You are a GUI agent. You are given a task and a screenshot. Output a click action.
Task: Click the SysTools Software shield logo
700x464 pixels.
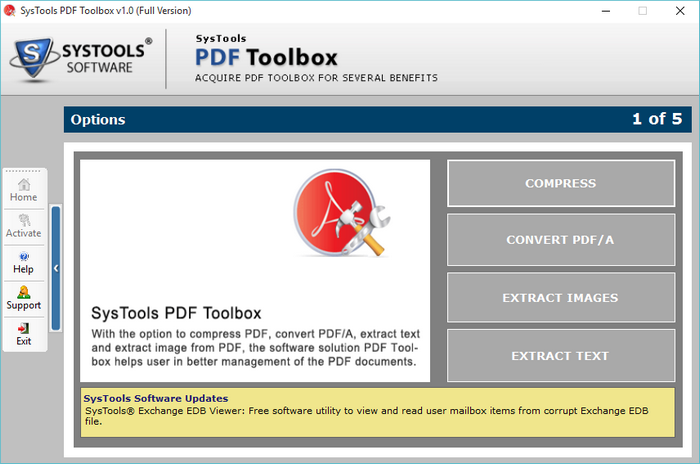point(33,60)
